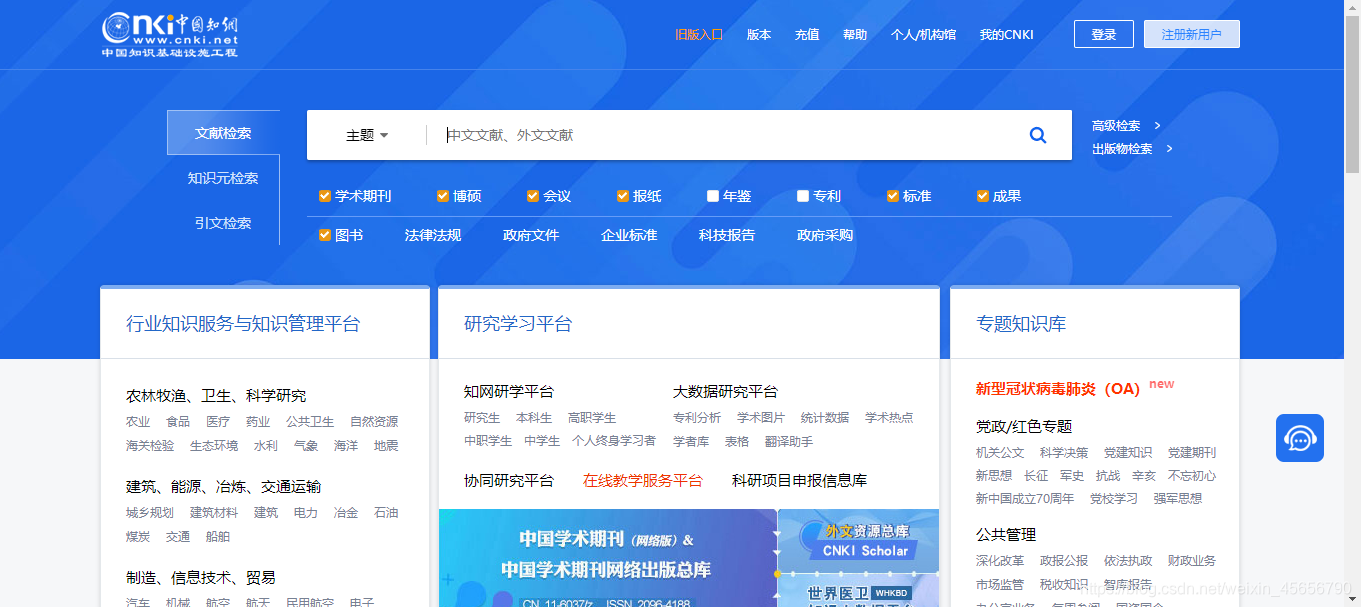Open 企业标准 database link
1361x607 pixels.
629,235
